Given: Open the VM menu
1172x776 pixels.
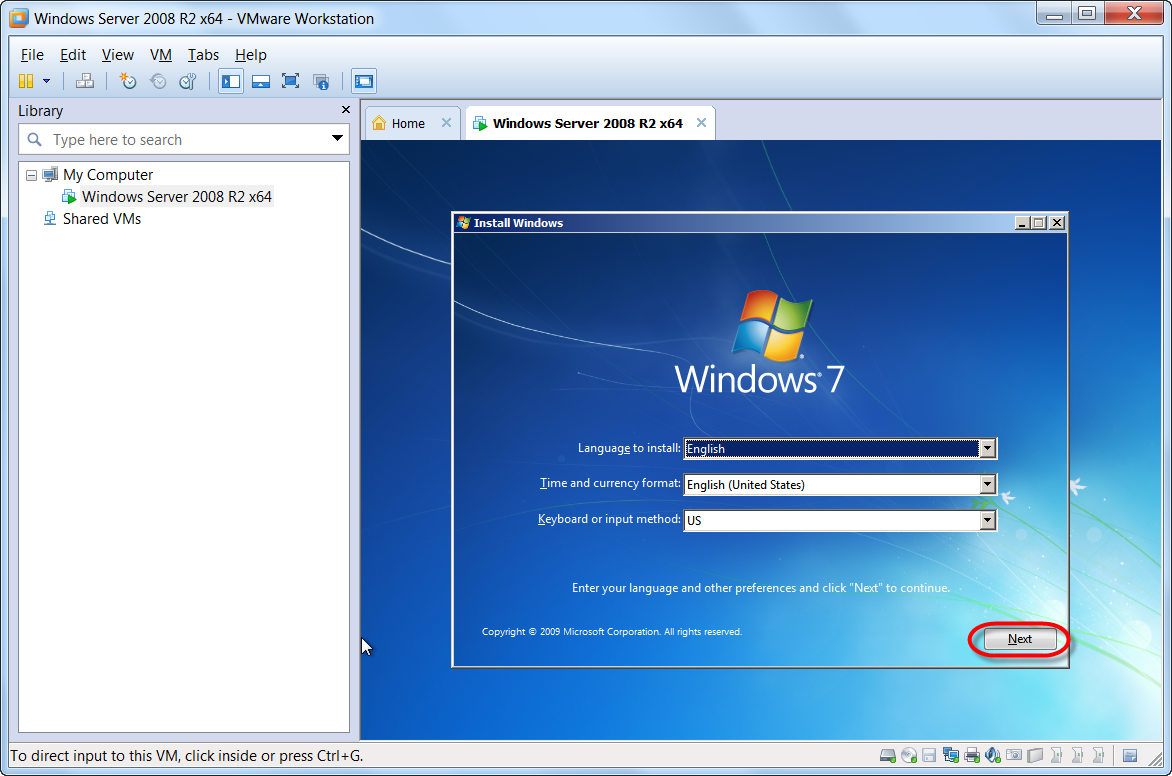Looking at the screenshot, I should (x=161, y=55).
